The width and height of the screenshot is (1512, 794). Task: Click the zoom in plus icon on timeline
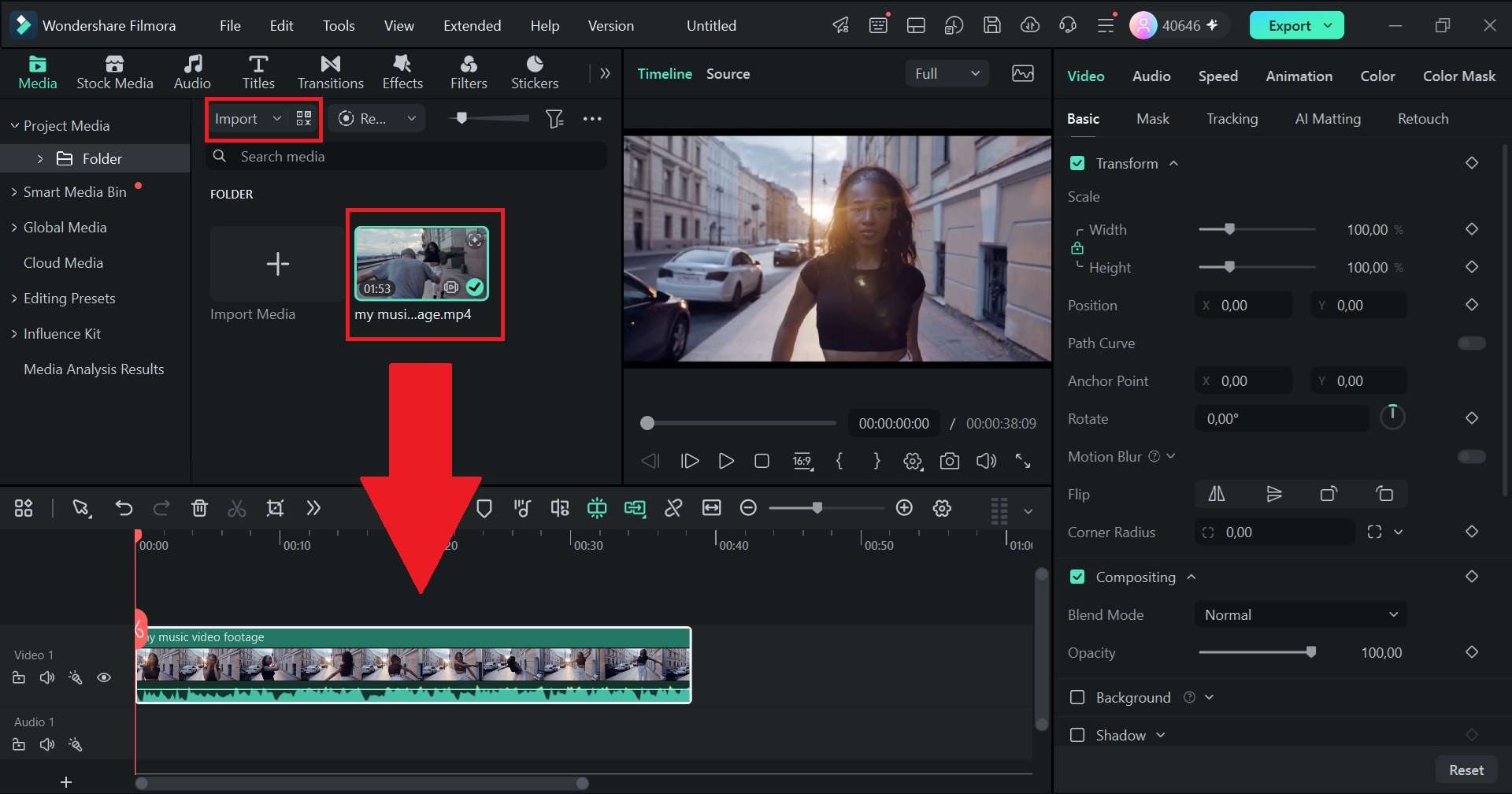904,508
